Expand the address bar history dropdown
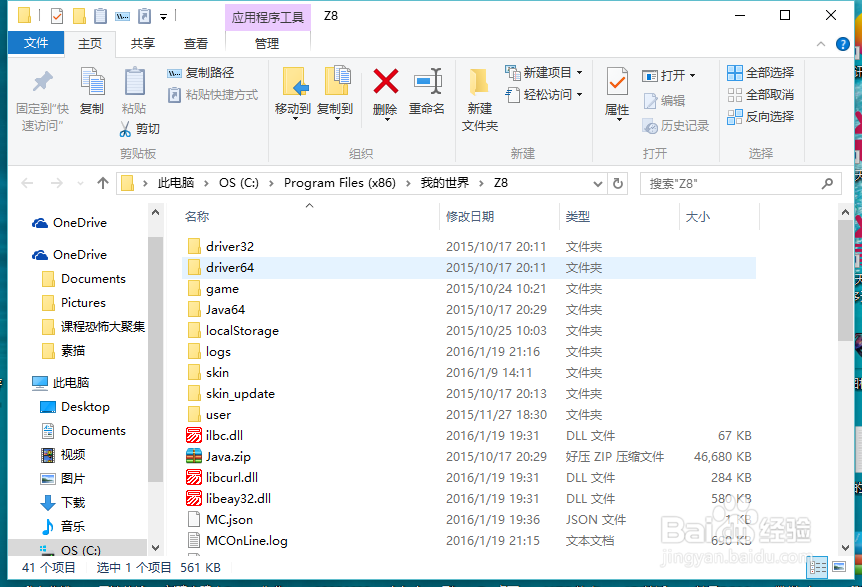Image resolution: width=862 pixels, height=587 pixels. pyautogui.click(x=598, y=184)
